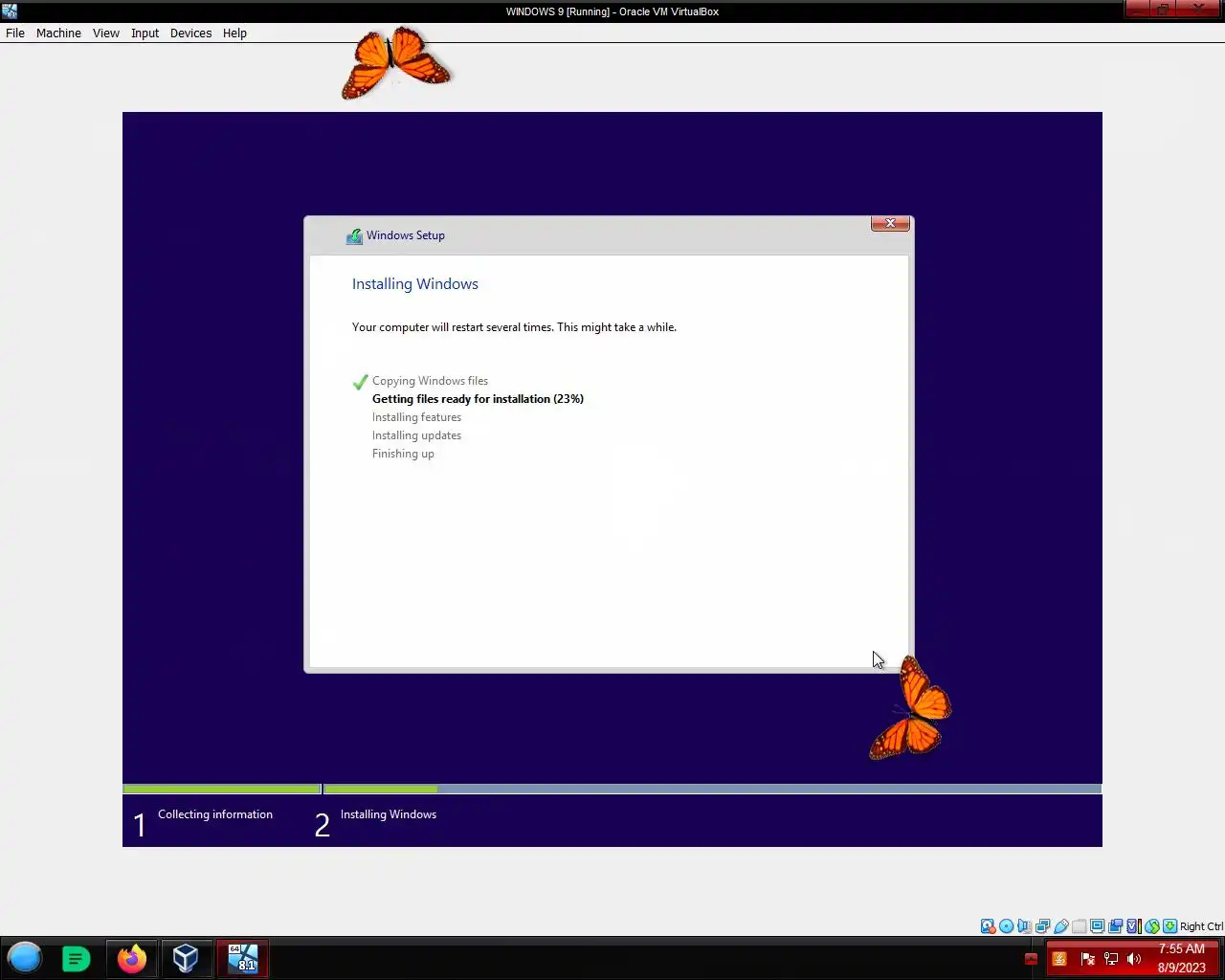Click the USB device status icon
The image size is (1225, 980).
point(1060,926)
